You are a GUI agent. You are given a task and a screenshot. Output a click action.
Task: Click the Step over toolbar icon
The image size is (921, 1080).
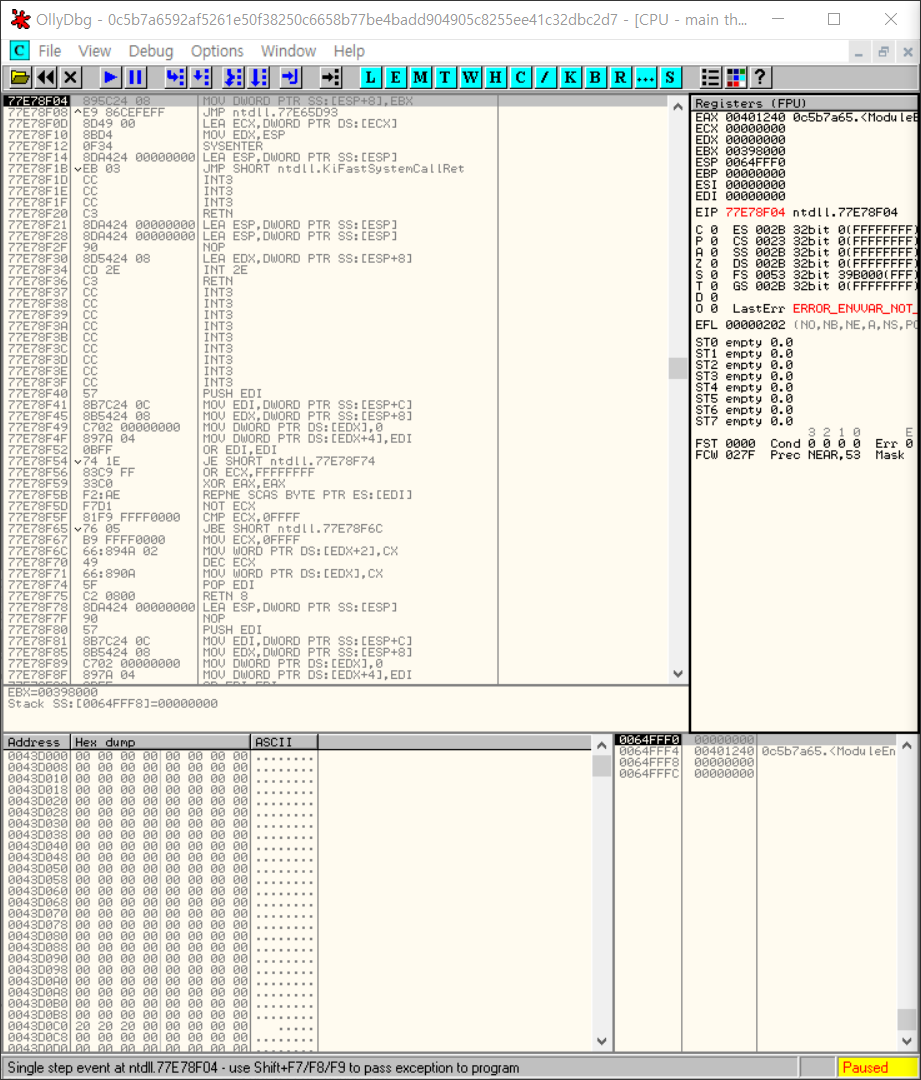[200, 77]
